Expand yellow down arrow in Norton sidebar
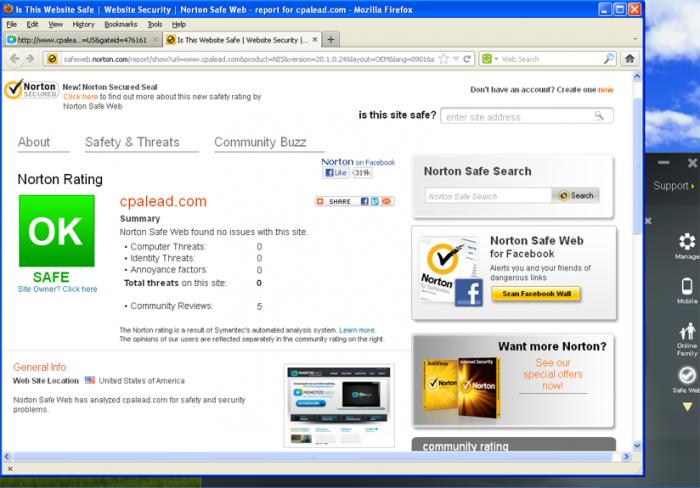The image size is (700, 488). 687,406
